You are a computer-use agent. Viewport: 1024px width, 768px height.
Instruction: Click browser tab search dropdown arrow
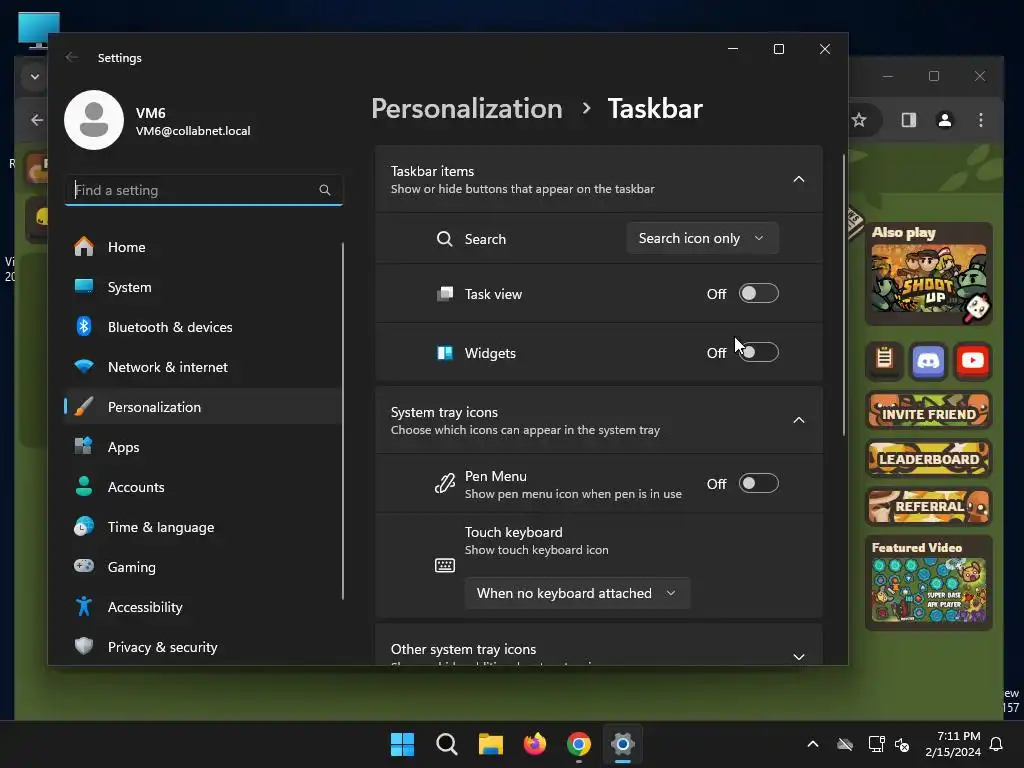35,76
